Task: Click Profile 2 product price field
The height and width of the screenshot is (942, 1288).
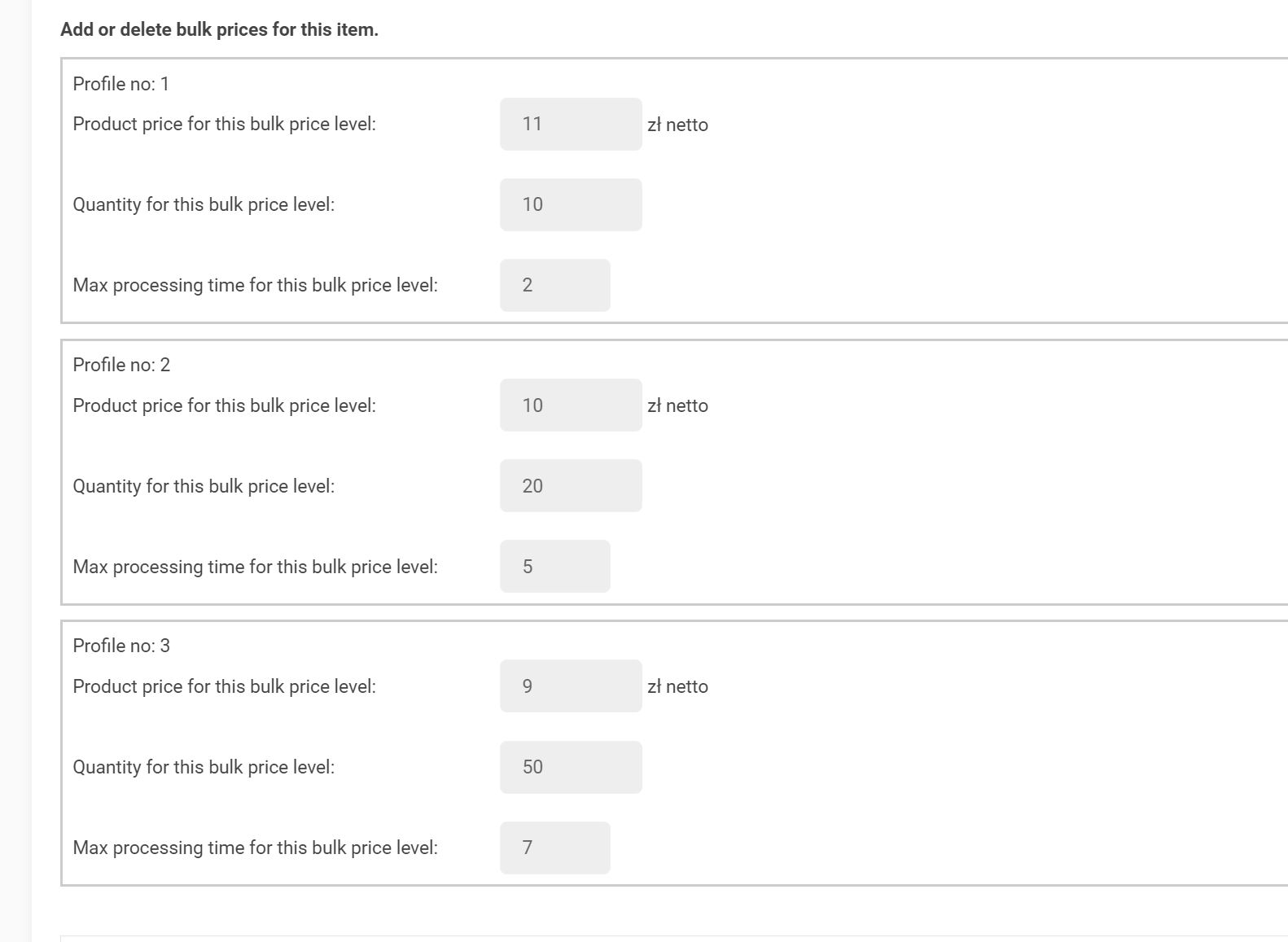Action: pos(570,405)
